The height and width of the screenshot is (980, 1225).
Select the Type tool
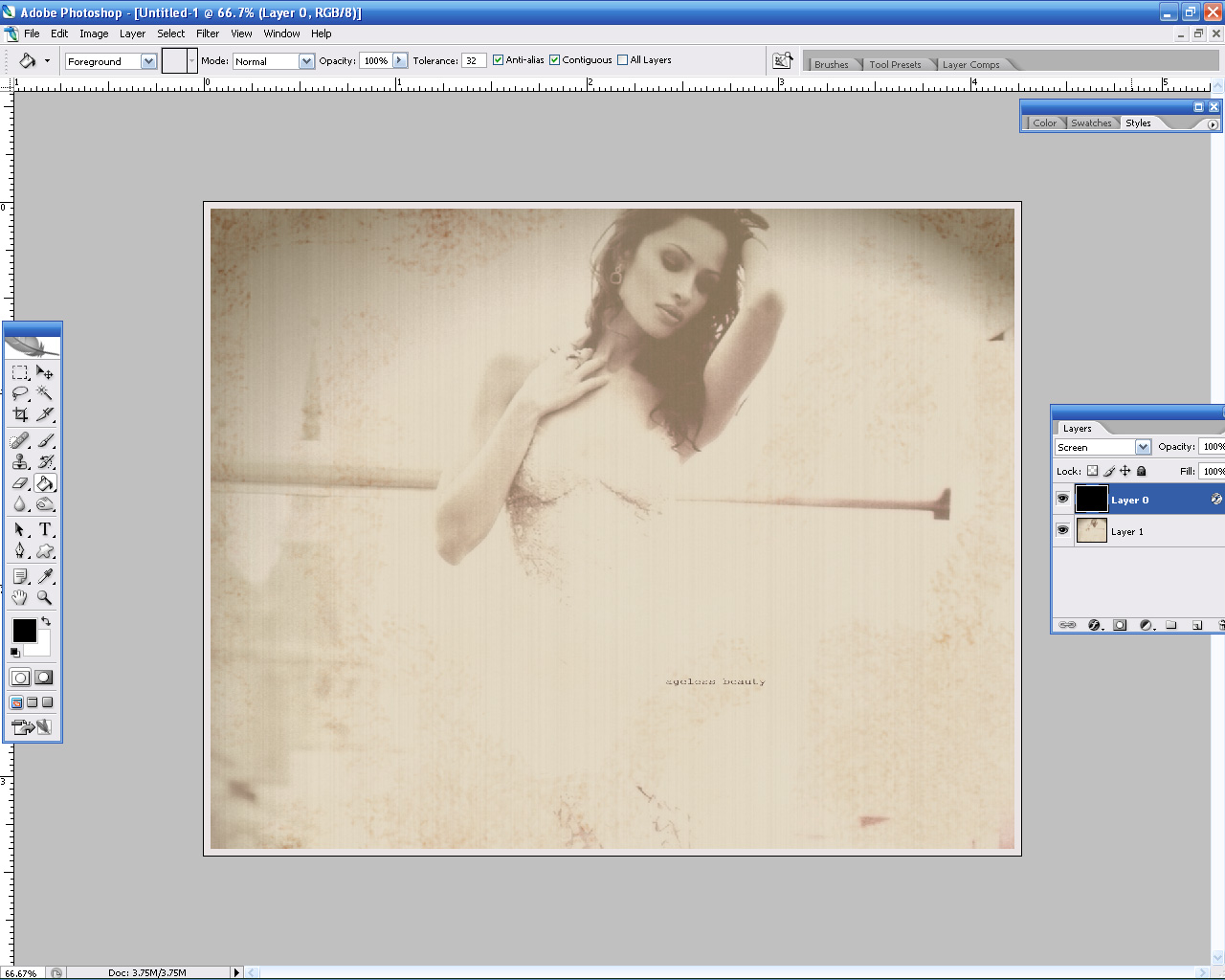click(45, 529)
